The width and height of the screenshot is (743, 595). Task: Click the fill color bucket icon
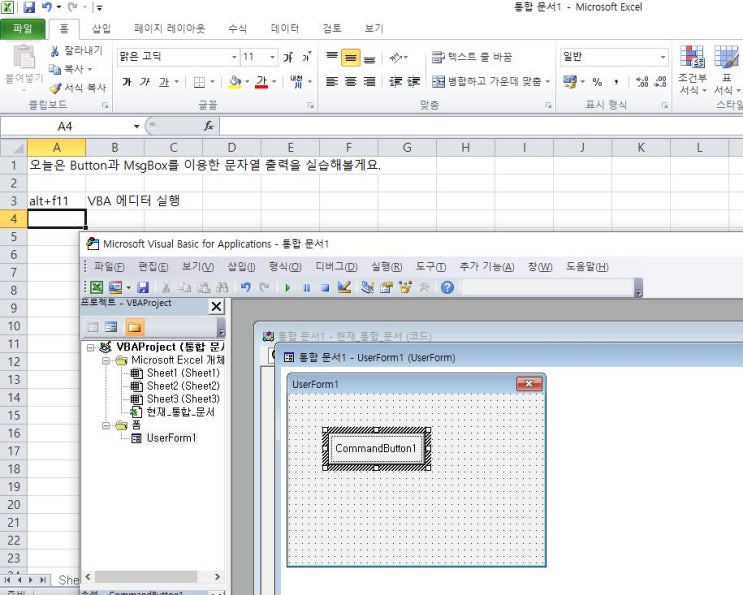point(235,82)
